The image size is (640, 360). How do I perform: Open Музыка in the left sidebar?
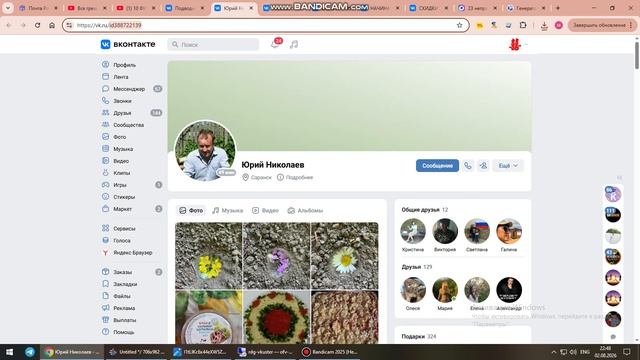pyautogui.click(x=123, y=149)
